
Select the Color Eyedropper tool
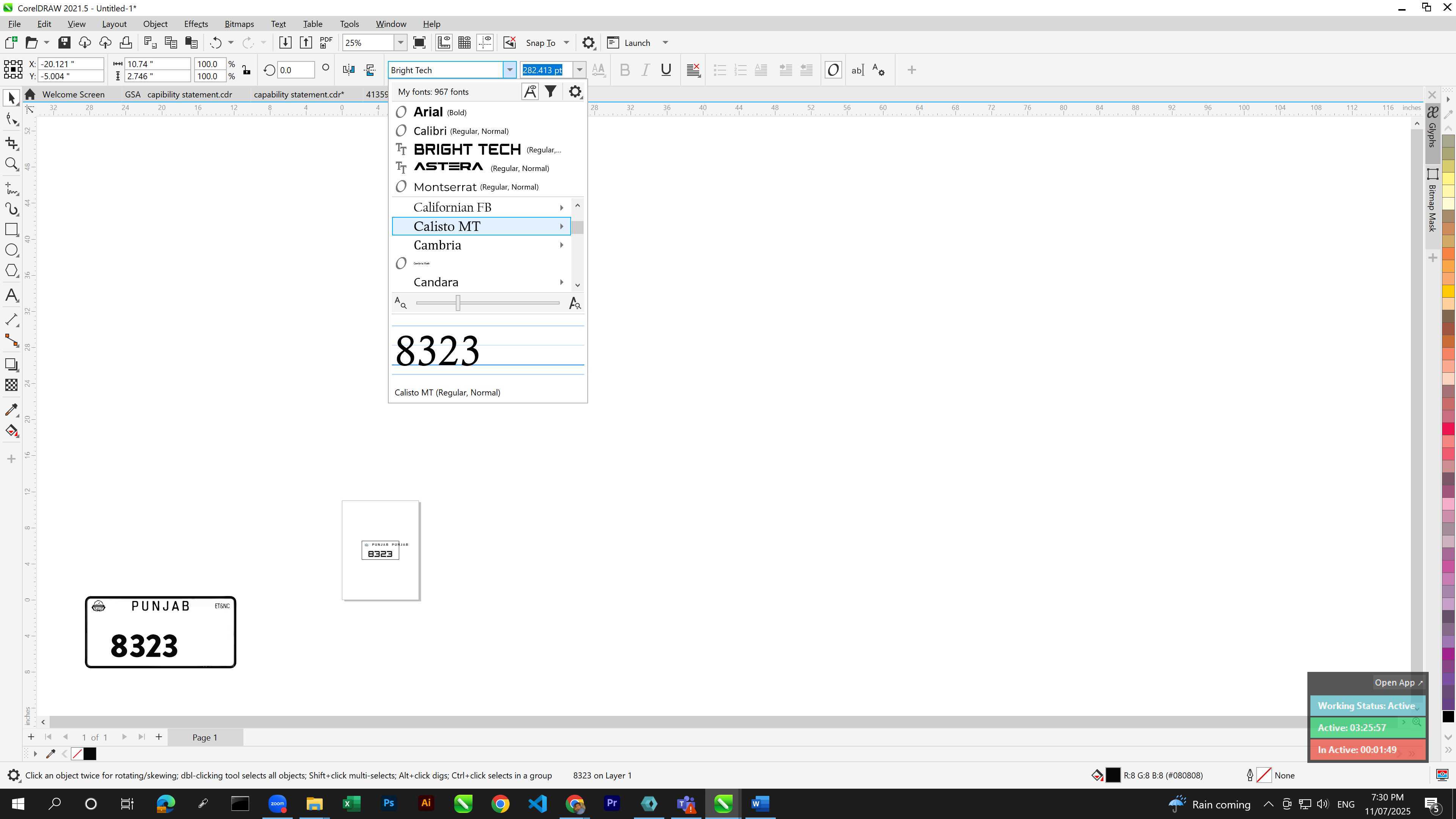pos(11,409)
